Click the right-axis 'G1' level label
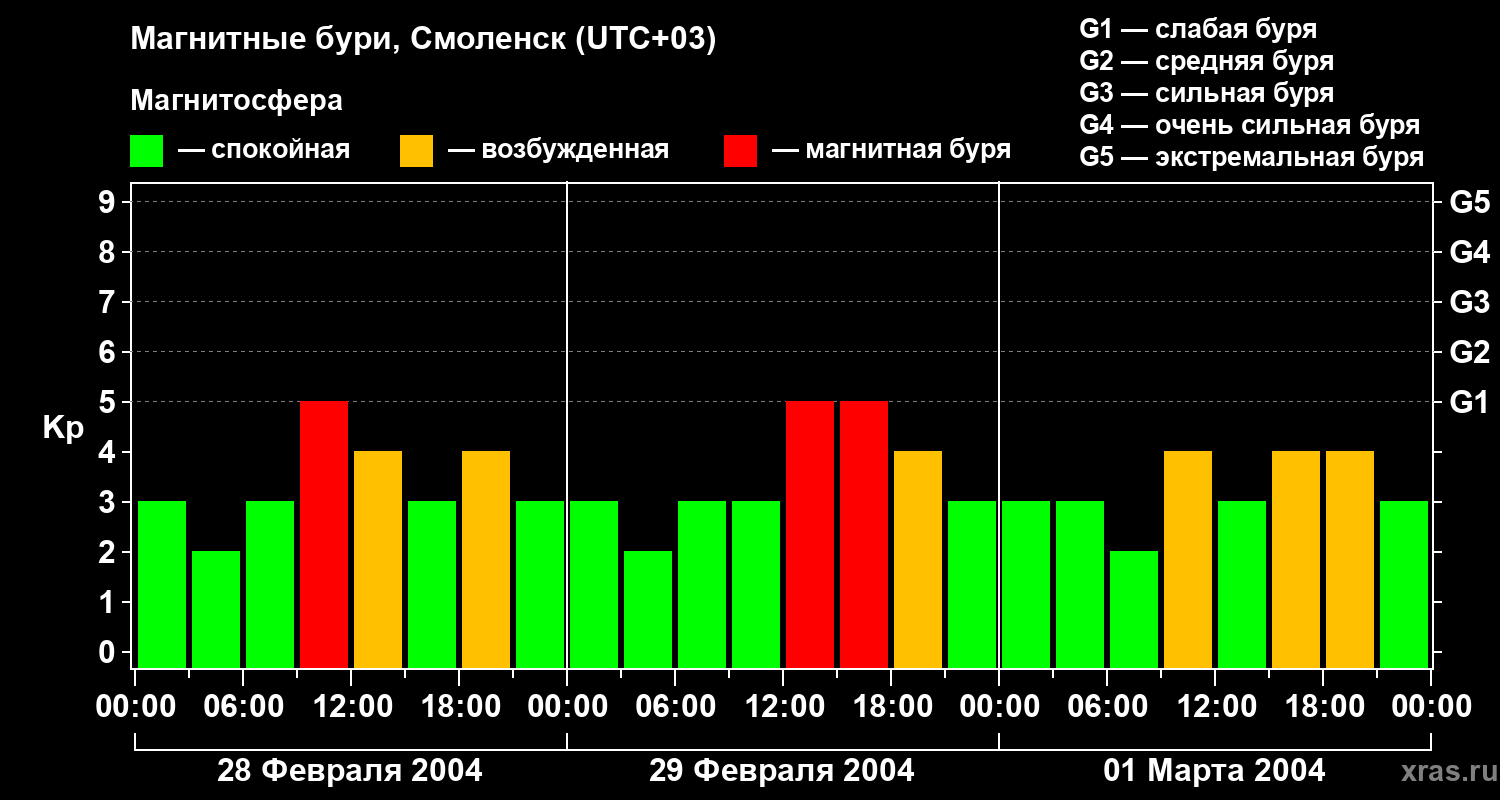Image resolution: width=1500 pixels, height=800 pixels. [x=1470, y=402]
